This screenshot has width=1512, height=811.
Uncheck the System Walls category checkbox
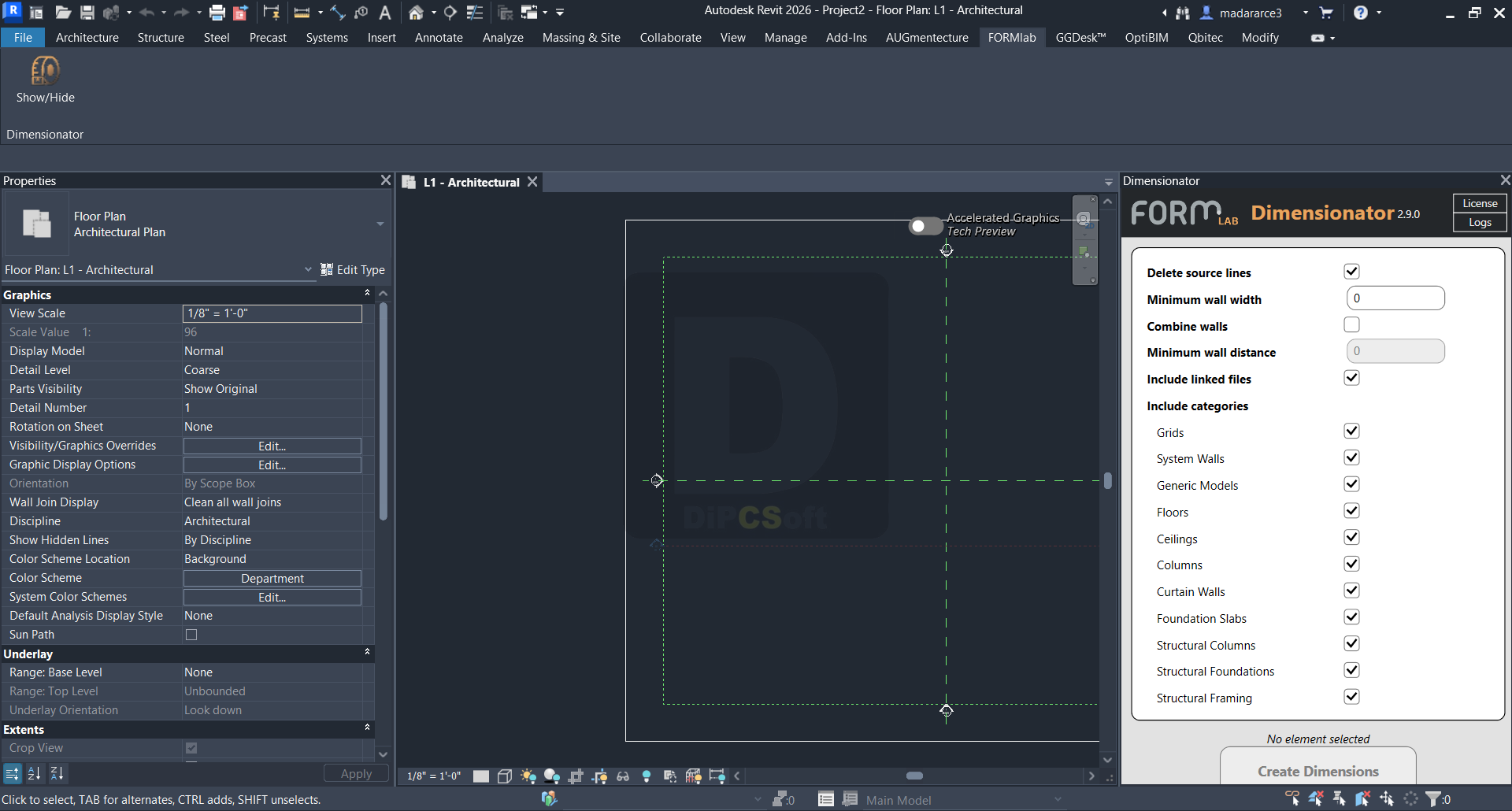(1351, 457)
